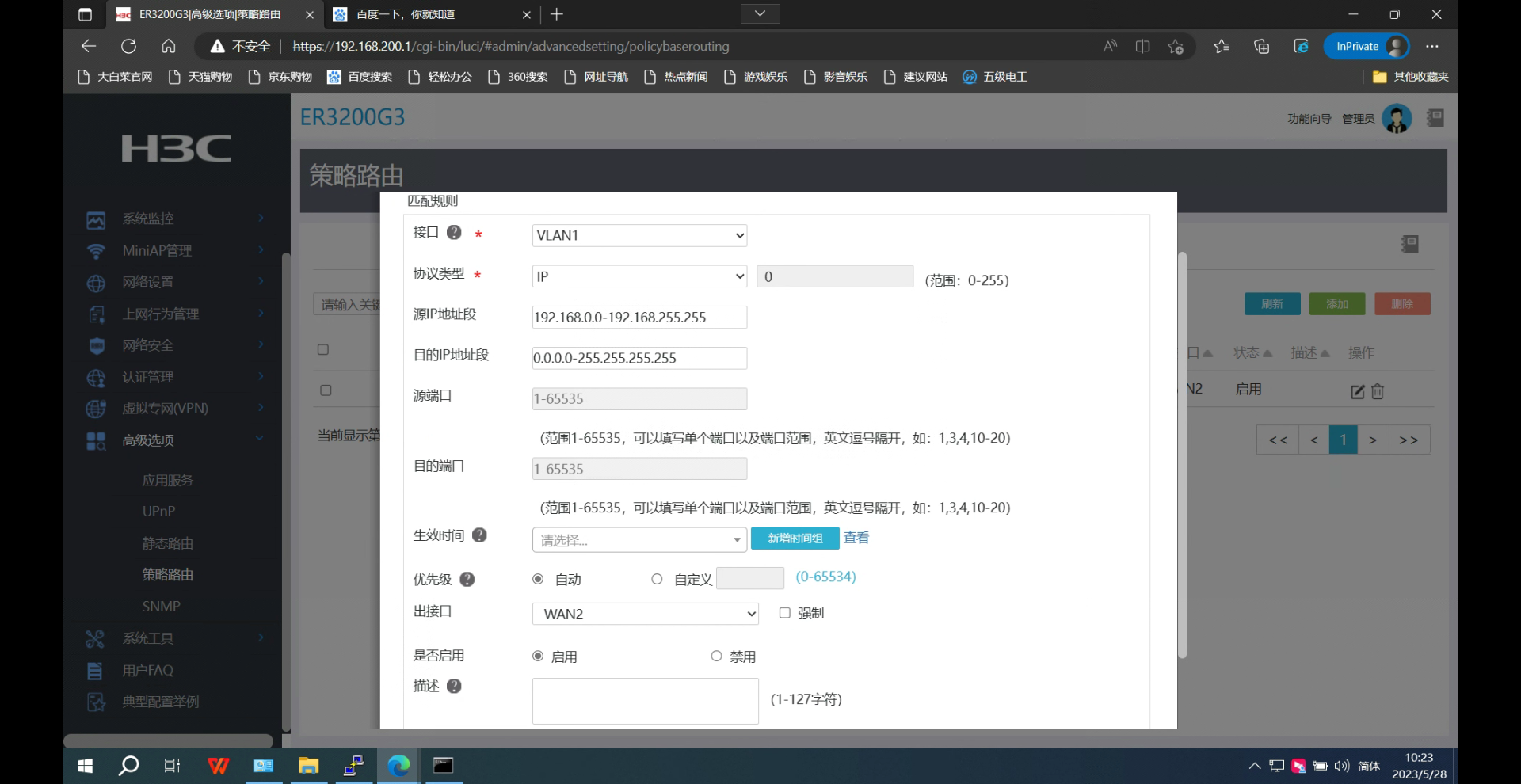Click the browser refresh icon
The height and width of the screenshot is (784, 1521).
point(128,47)
